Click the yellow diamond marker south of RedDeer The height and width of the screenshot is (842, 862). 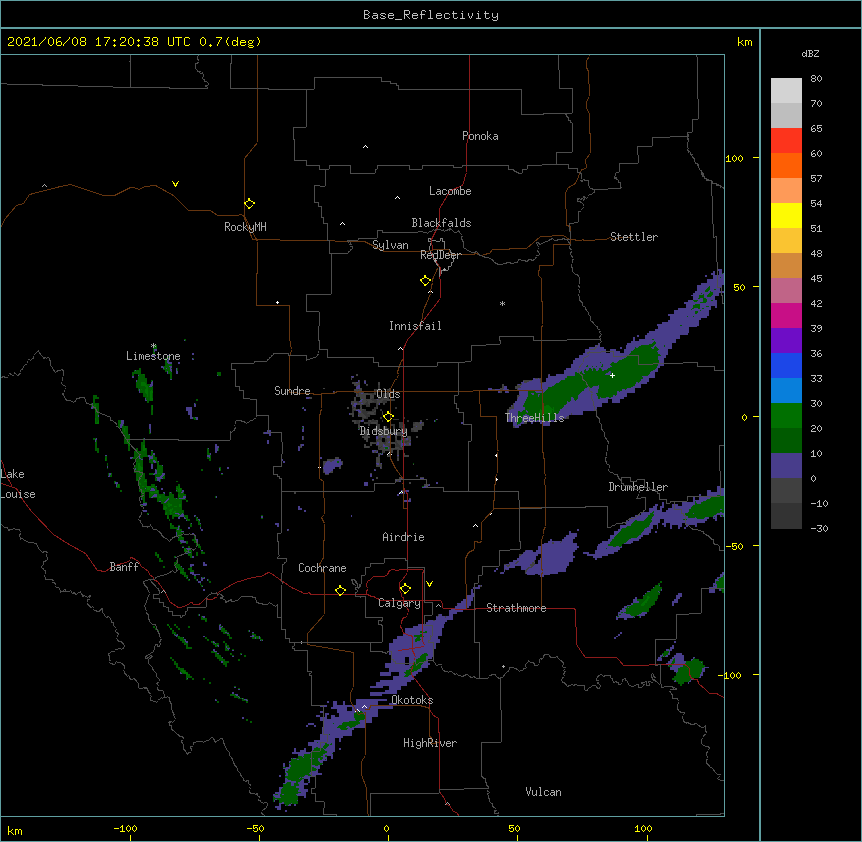[425, 281]
